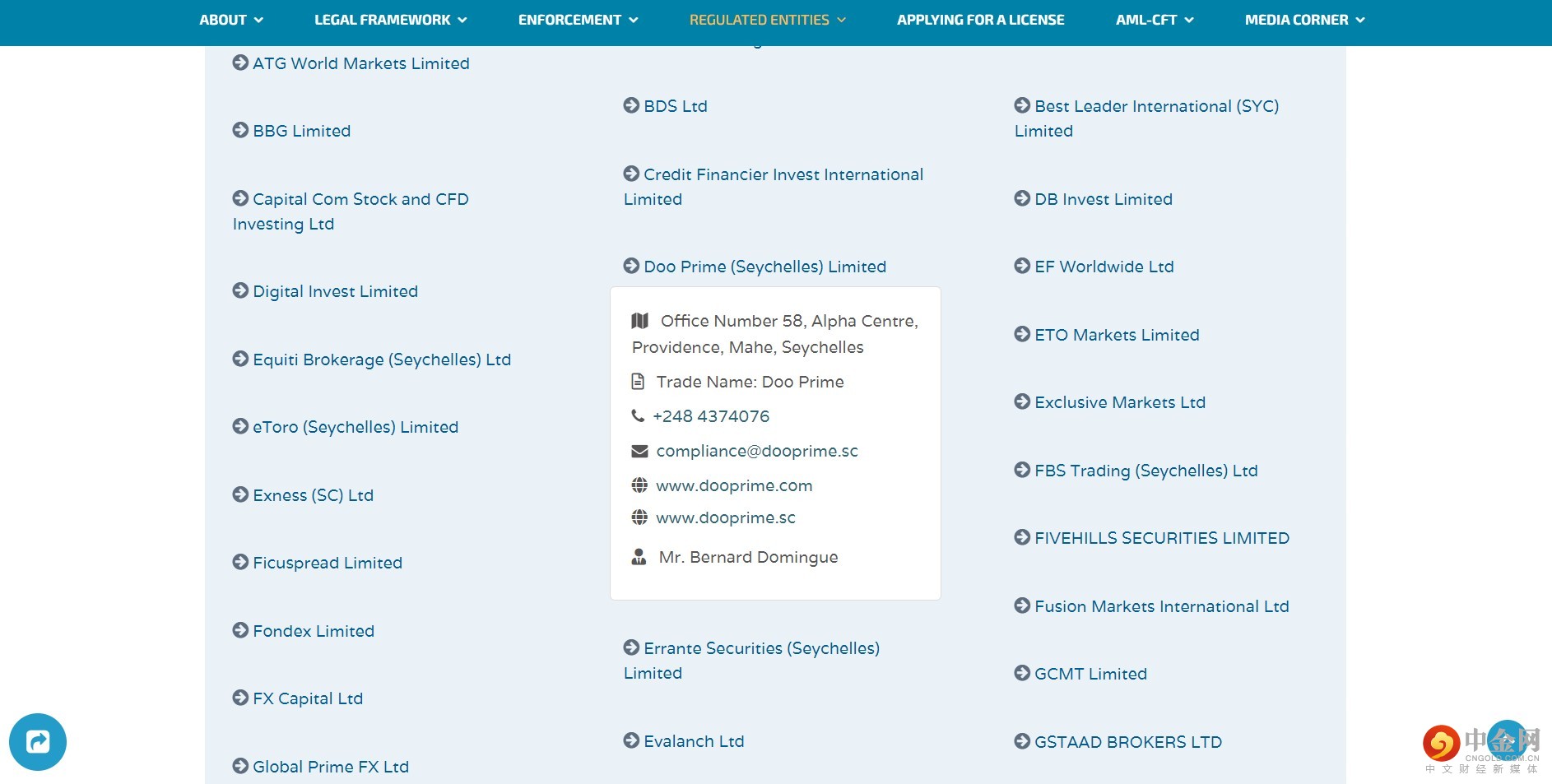Click the phone icon in Doo Prime card
Viewport: 1552px width, 784px height.
(638, 415)
